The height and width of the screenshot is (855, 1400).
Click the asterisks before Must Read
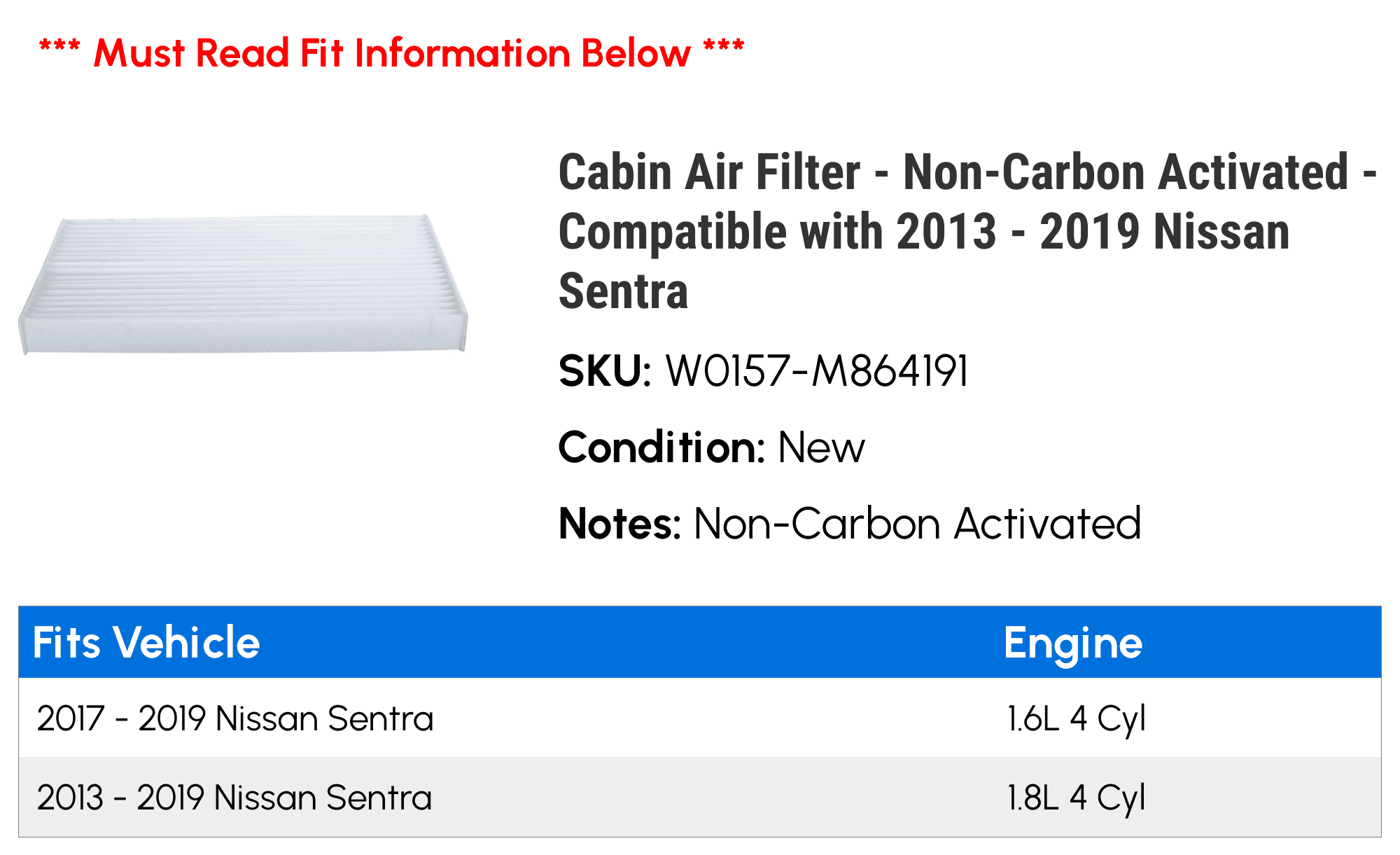(x=59, y=48)
